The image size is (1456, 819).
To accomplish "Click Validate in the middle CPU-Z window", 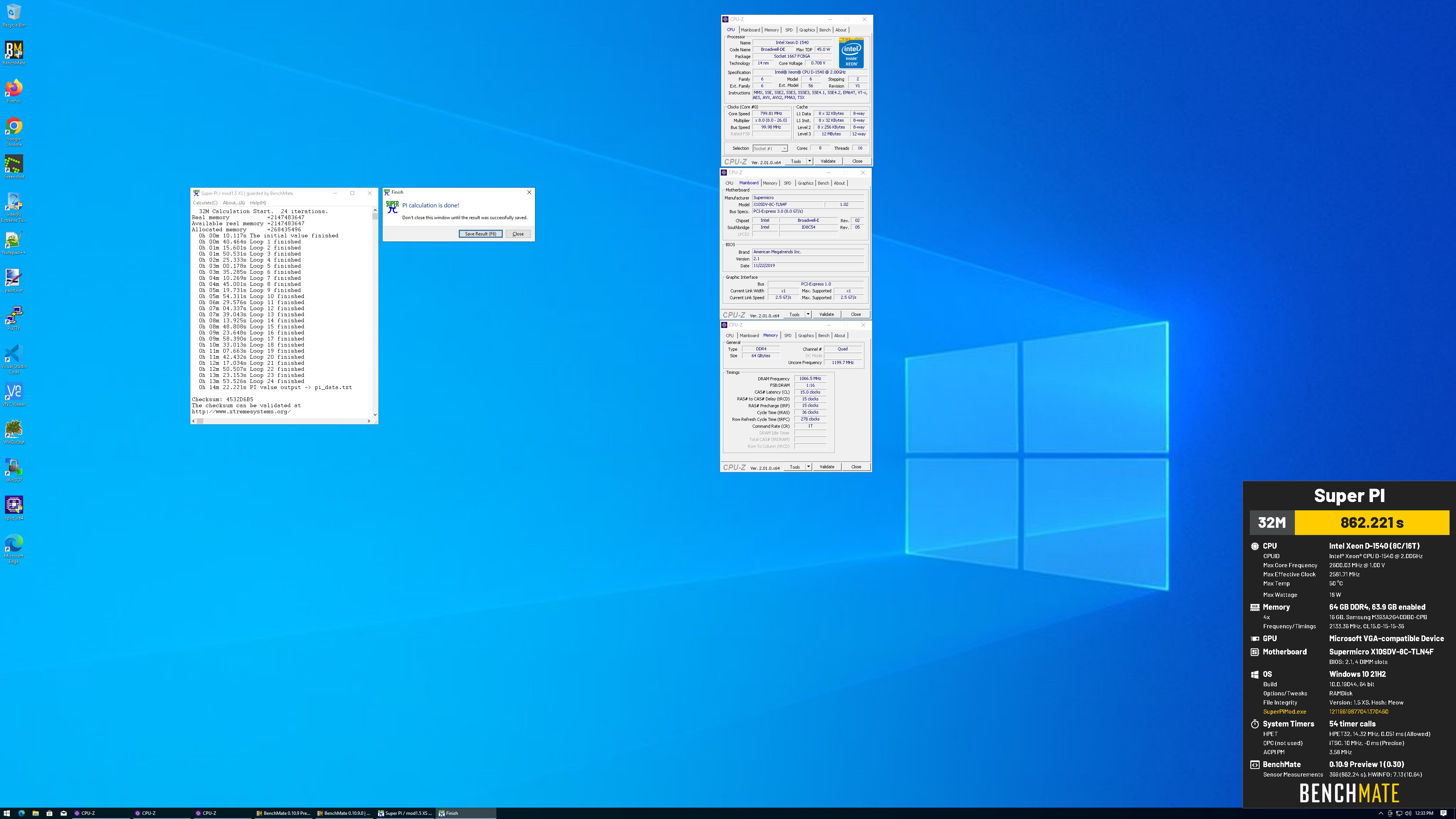I will point(826,314).
